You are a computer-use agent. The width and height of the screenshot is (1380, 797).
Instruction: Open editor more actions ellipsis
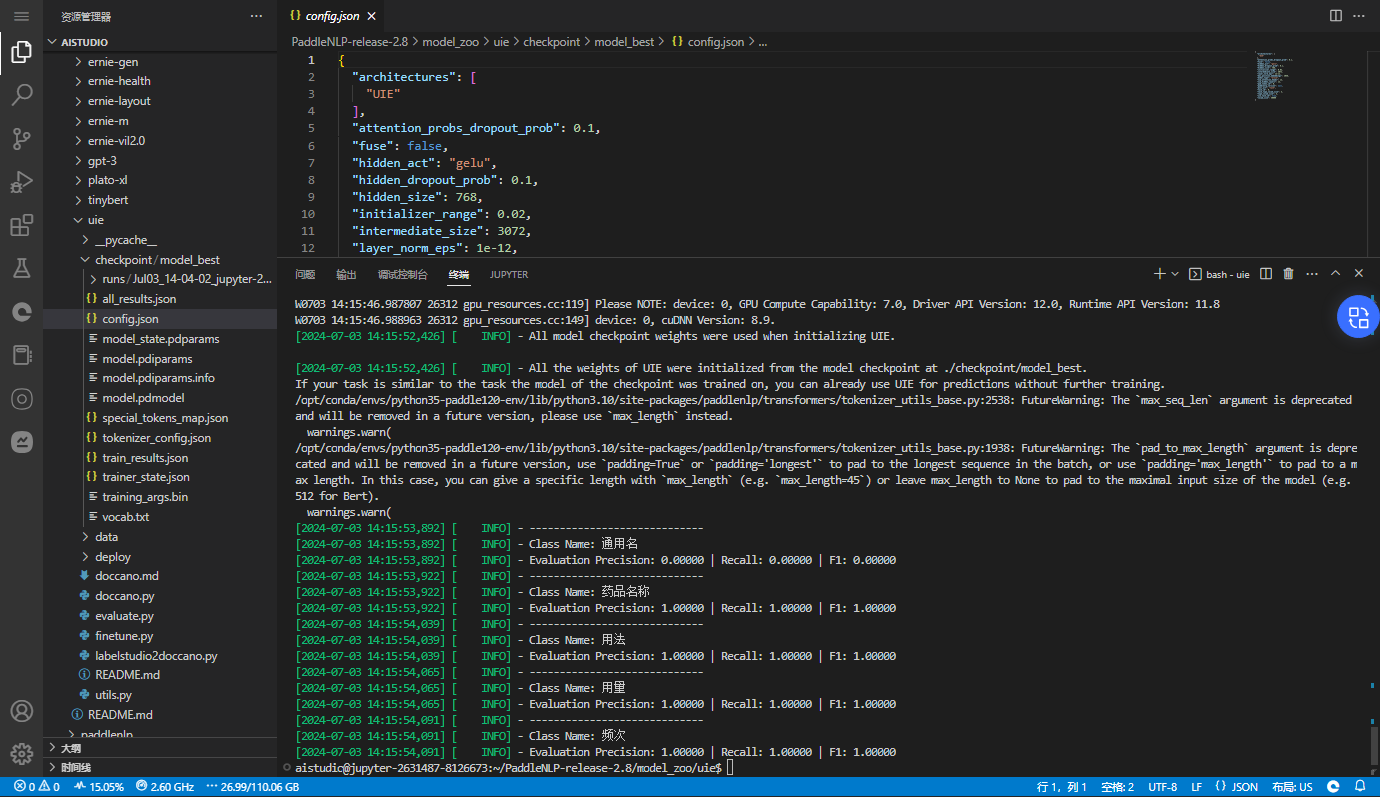(x=1359, y=16)
